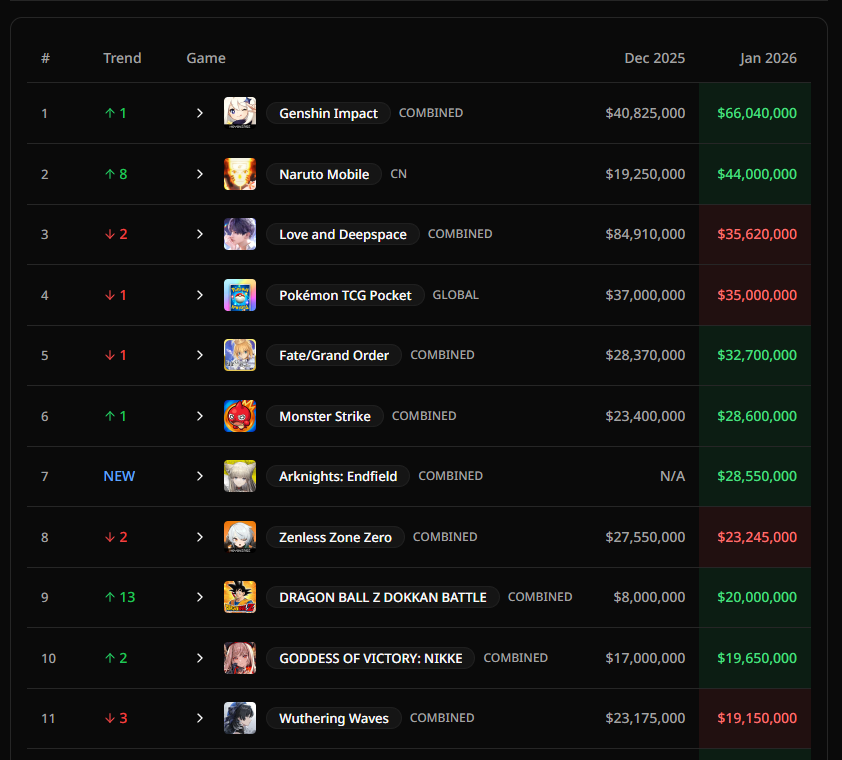Viewport: 842px width, 760px height.
Task: Select the $66,040,000 Jan 2026 value
Action: [757, 113]
